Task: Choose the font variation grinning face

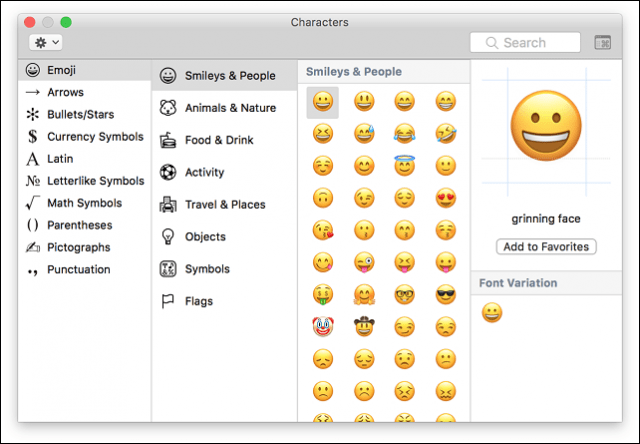Action: click(x=492, y=313)
